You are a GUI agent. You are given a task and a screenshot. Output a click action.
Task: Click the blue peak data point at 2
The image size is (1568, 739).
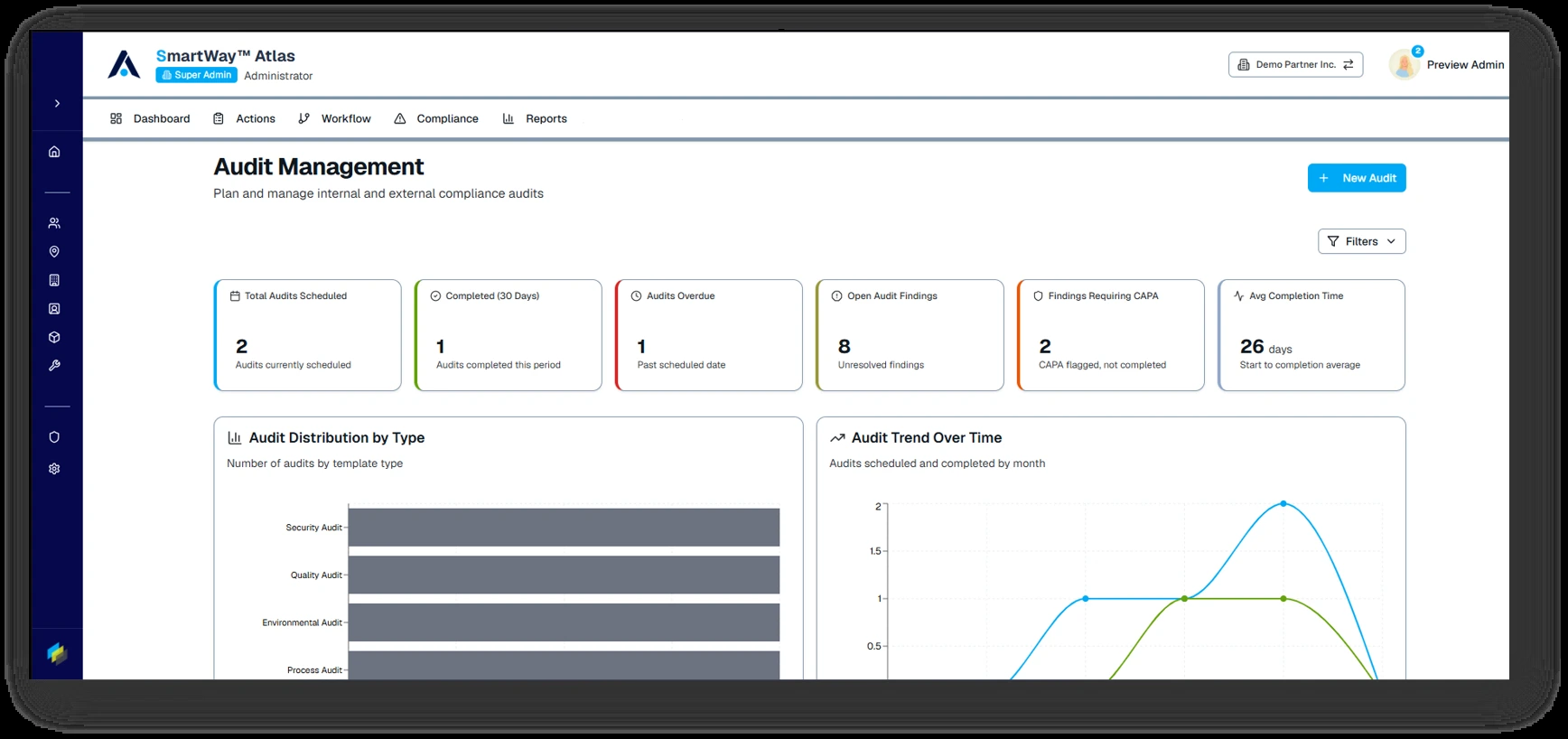click(1283, 503)
